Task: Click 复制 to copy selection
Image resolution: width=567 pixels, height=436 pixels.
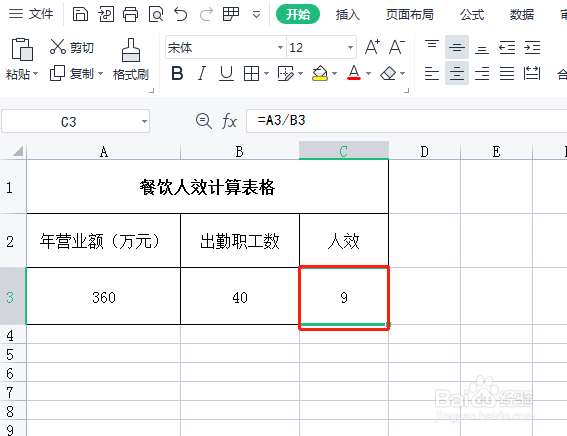Action: click(72, 73)
